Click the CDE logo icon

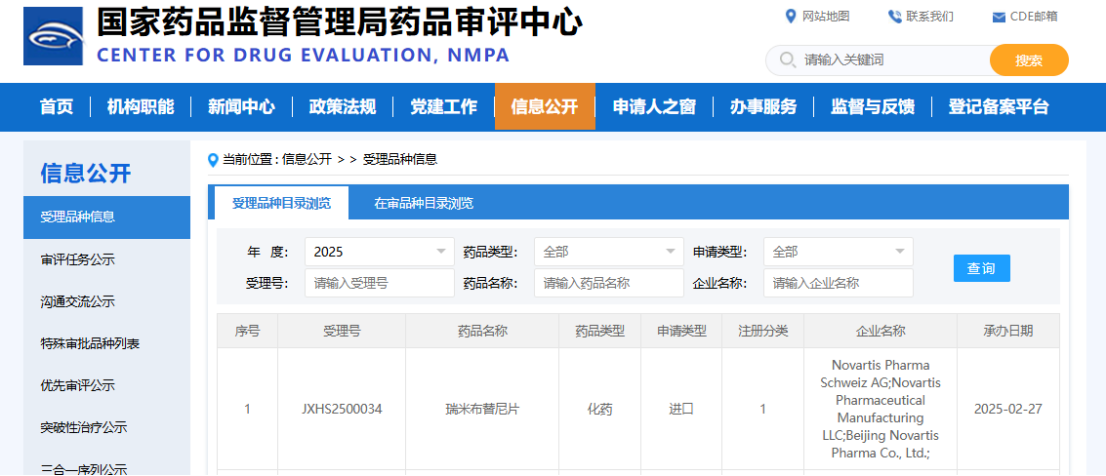pyautogui.click(x=54, y=38)
